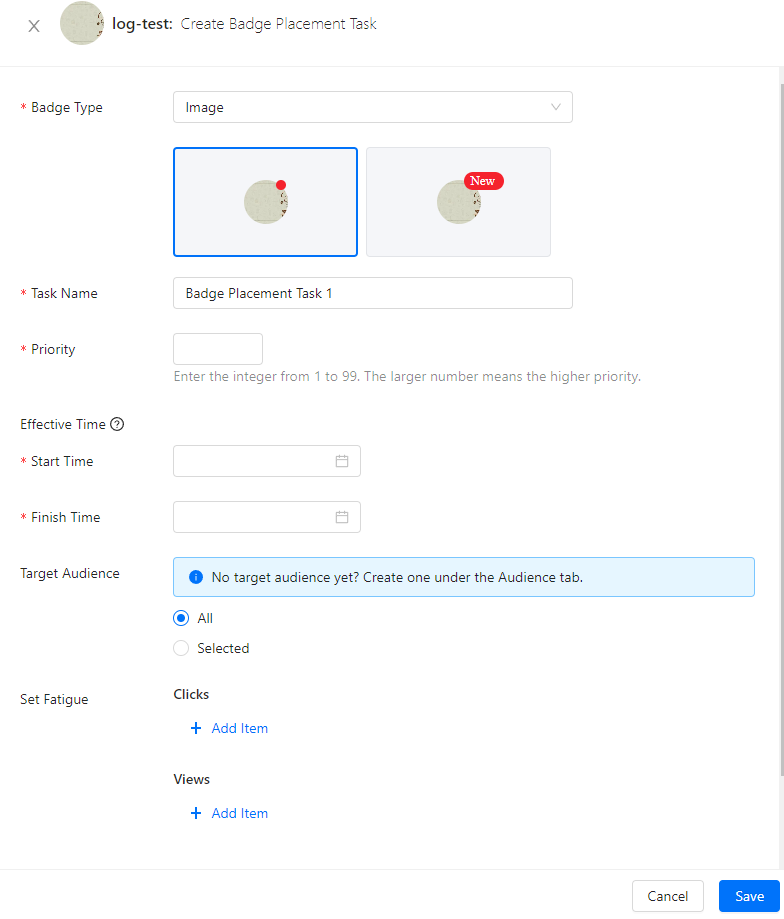Save the badge placement task

(x=749, y=896)
